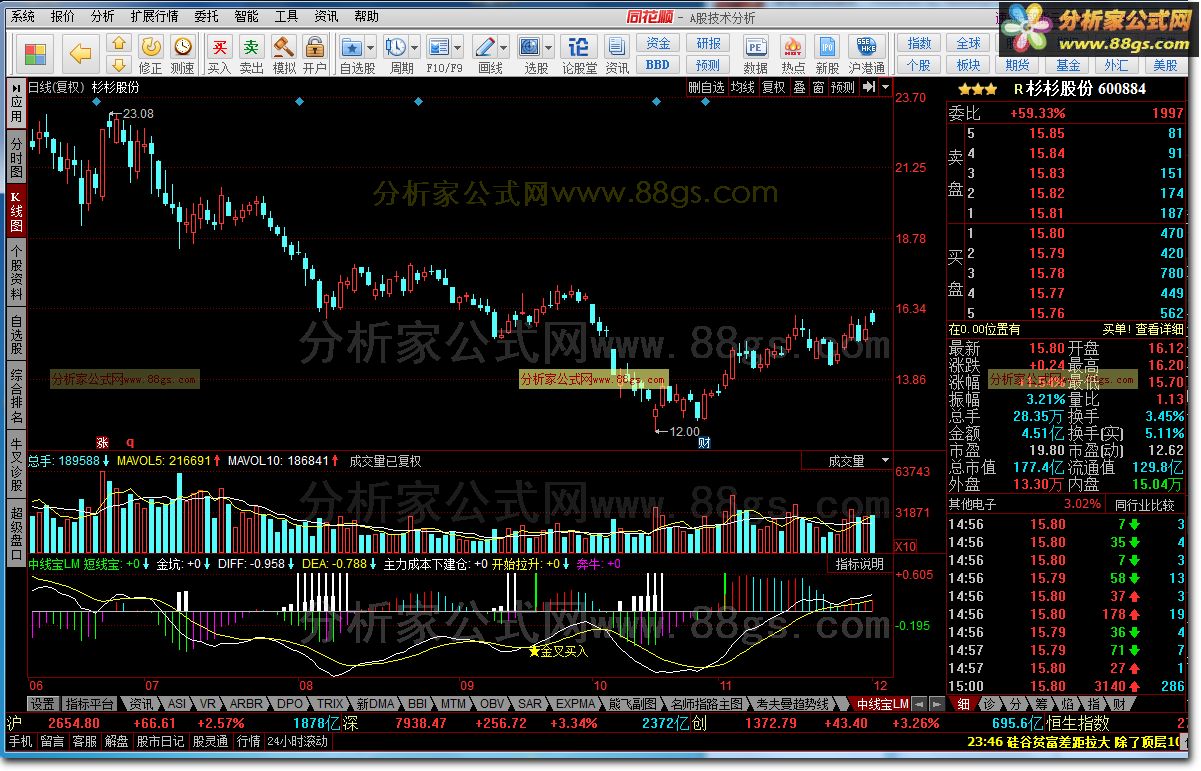Image resolution: width=1201 pixels, height=771 pixels.
Task: Open the 资讯 news document icon
Action: [617, 54]
